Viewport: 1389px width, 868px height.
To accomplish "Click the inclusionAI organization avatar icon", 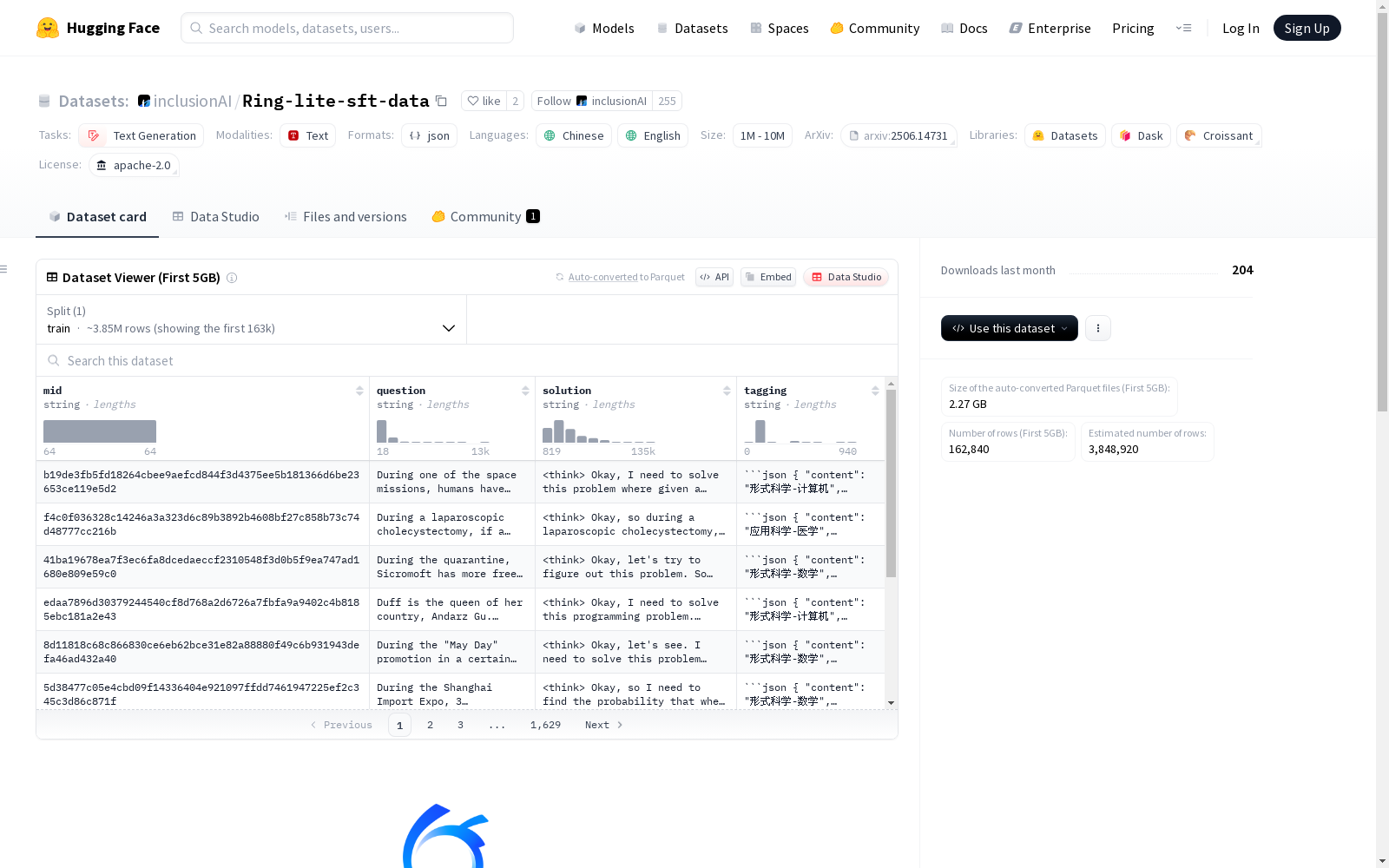I will pyautogui.click(x=144, y=101).
